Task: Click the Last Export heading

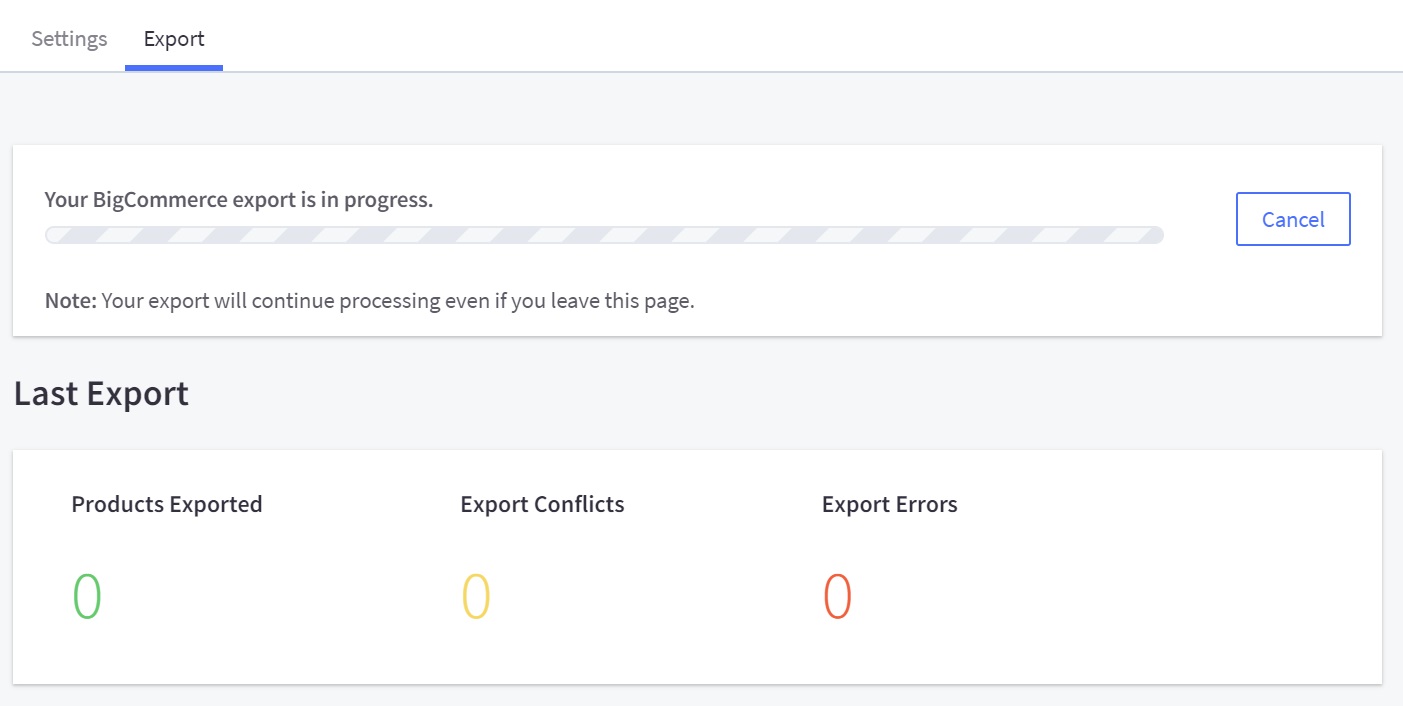Action: 101,393
